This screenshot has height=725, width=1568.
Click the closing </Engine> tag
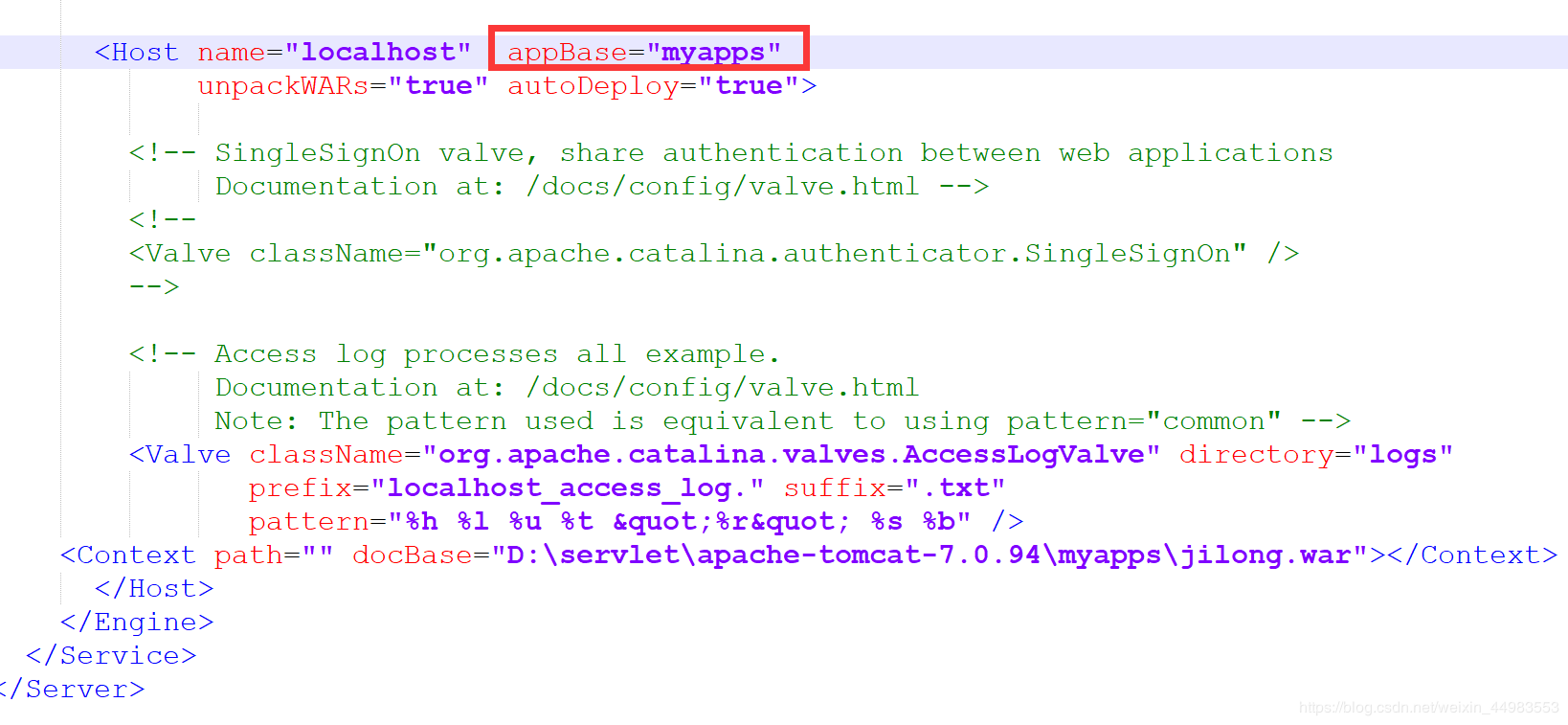coord(137,623)
